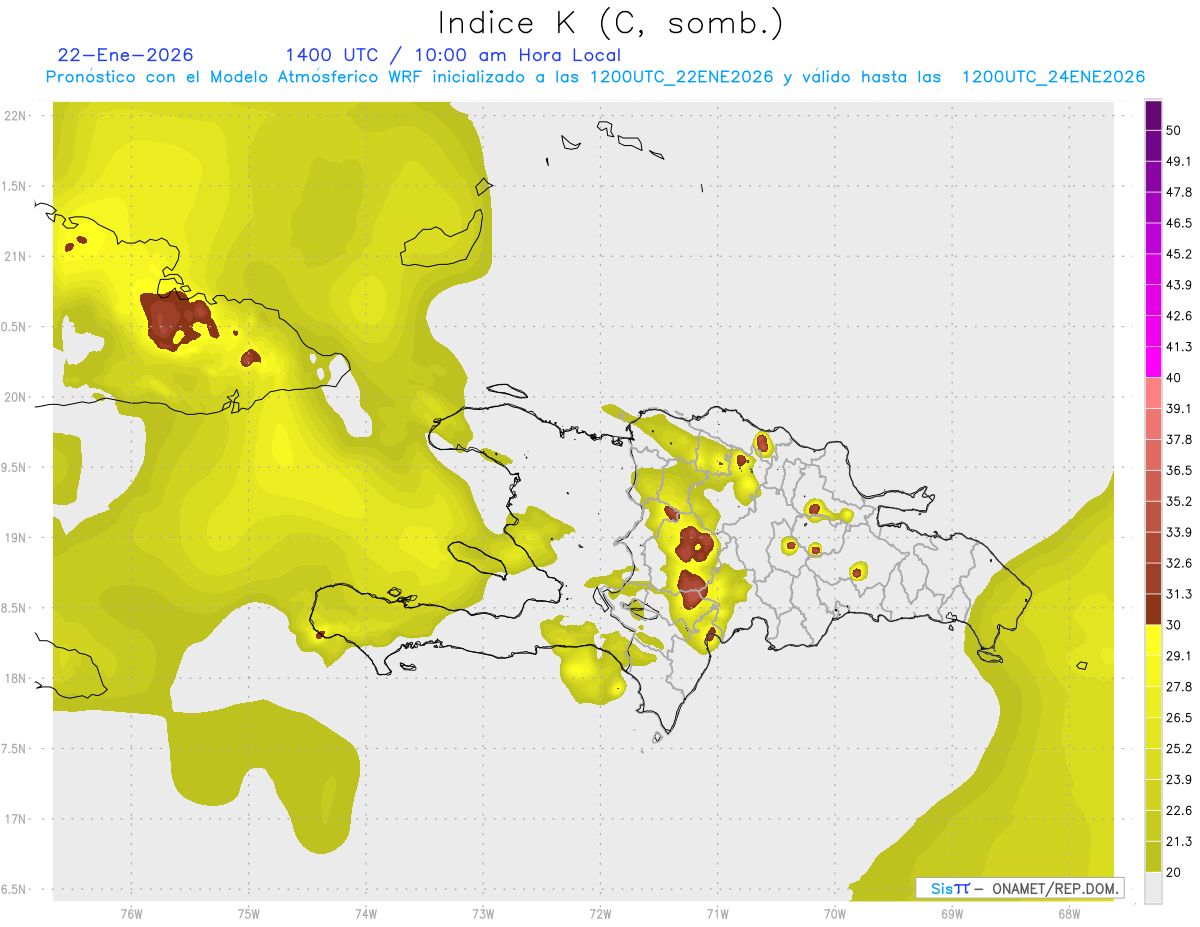
Task: Click the longitude label "76W"
Action: [x=131, y=914]
